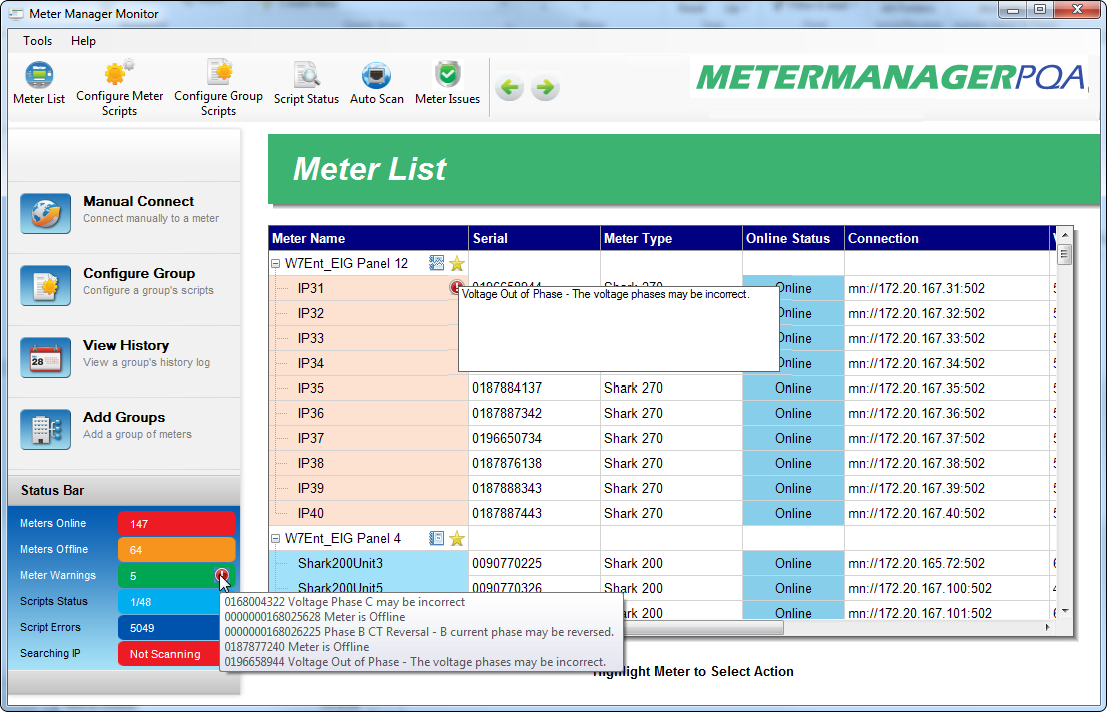Select meter row IP35
Screen dimensions: 1107x712
tap(662, 388)
